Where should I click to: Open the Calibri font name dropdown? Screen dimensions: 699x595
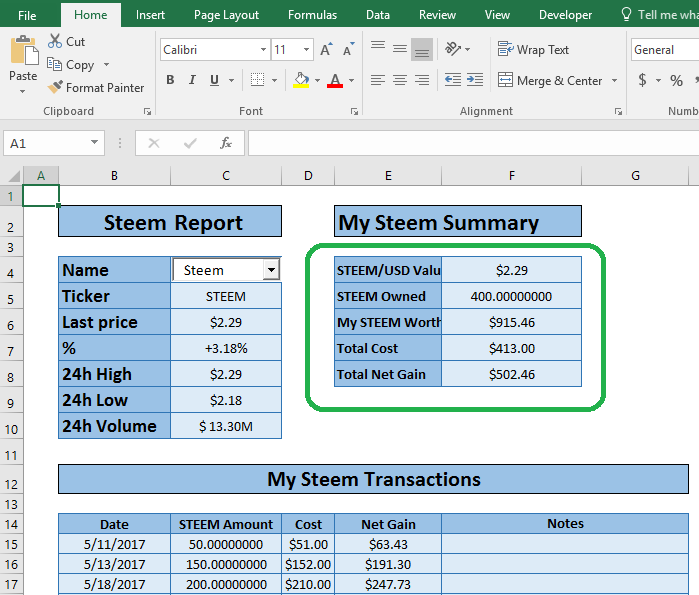[263, 49]
